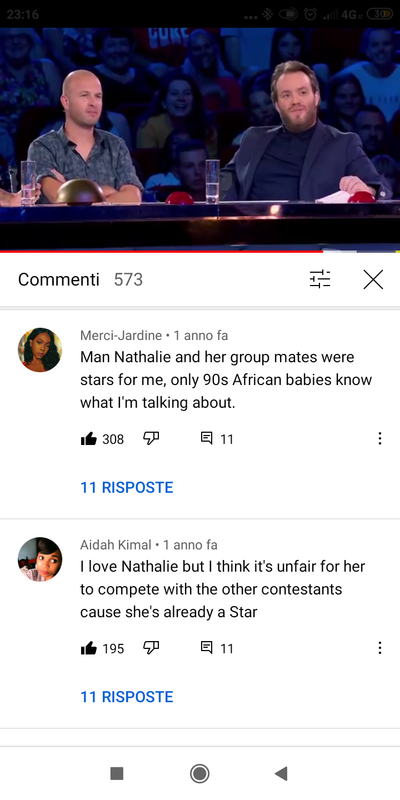This screenshot has width=400, height=800.
Task: Expand 11 RISPOSTE under Aidah Kimal's comment
Action: pos(127,697)
